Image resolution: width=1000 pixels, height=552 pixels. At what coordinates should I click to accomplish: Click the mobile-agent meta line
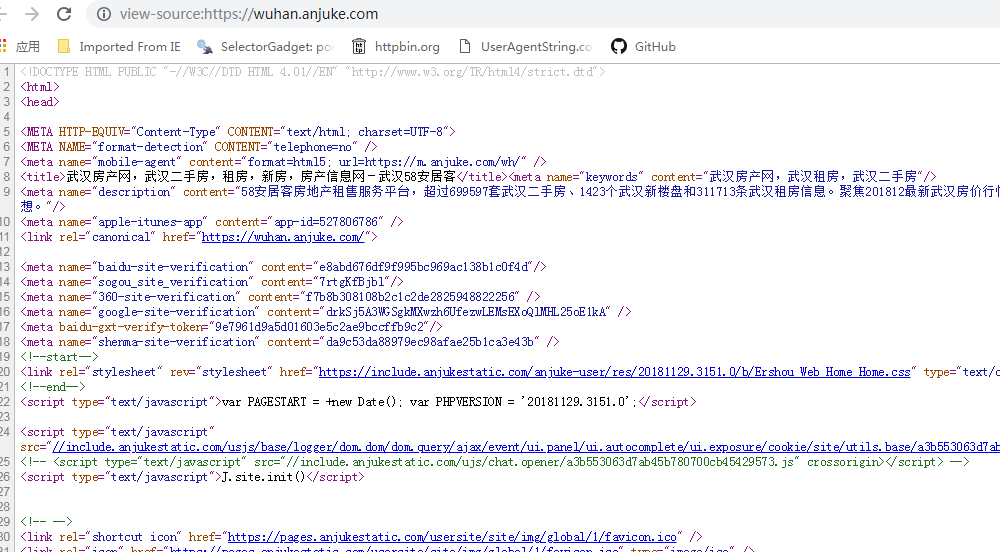point(283,162)
